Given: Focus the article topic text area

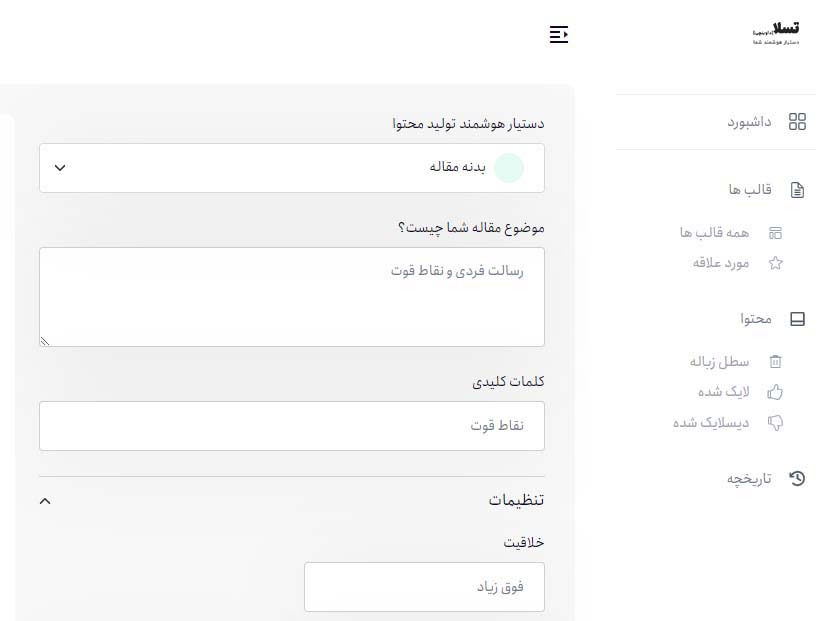Looking at the screenshot, I should click(292, 297).
